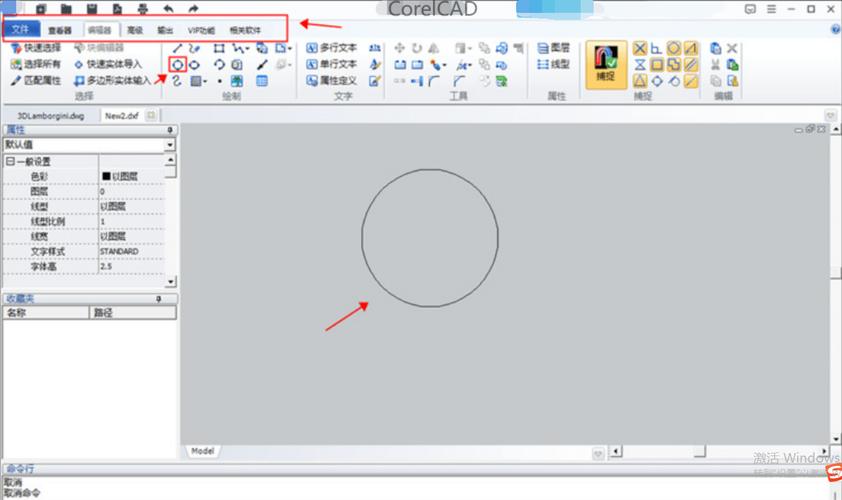Toggle the diamond quadrant snap mode
The width and height of the screenshot is (842, 500).
click(x=656, y=81)
